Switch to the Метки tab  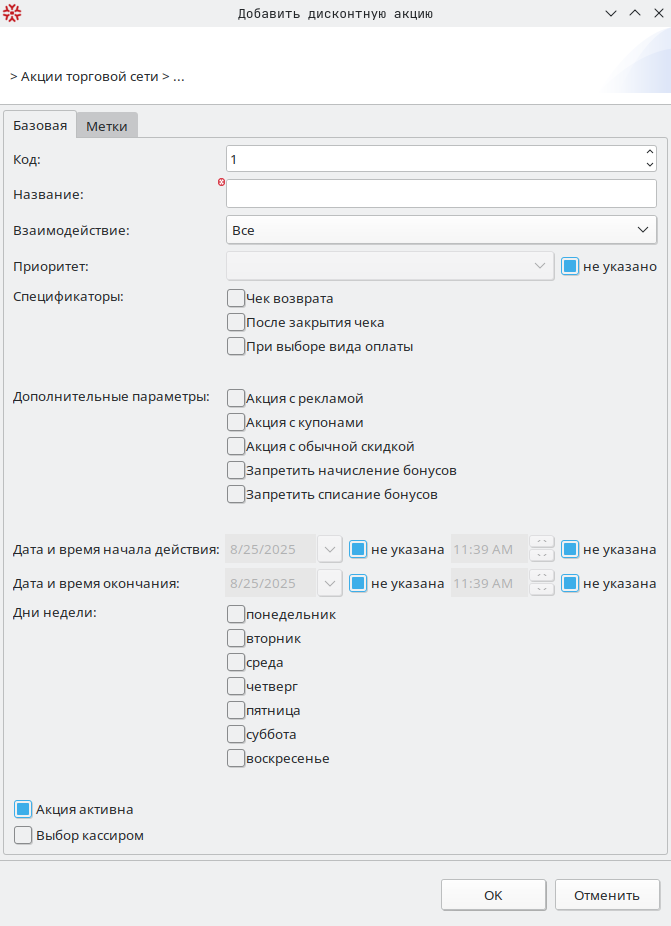[106, 126]
